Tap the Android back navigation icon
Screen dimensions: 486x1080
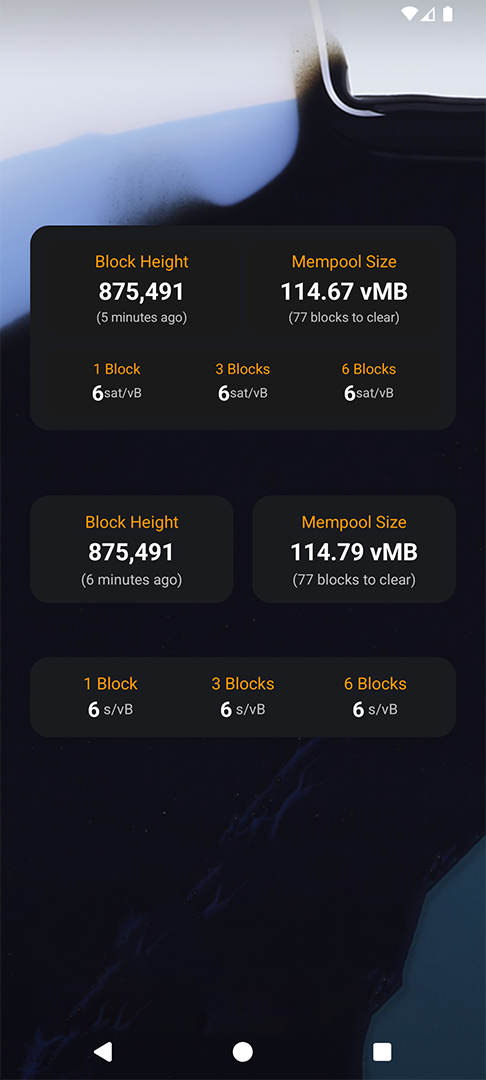pyautogui.click(x=103, y=1052)
